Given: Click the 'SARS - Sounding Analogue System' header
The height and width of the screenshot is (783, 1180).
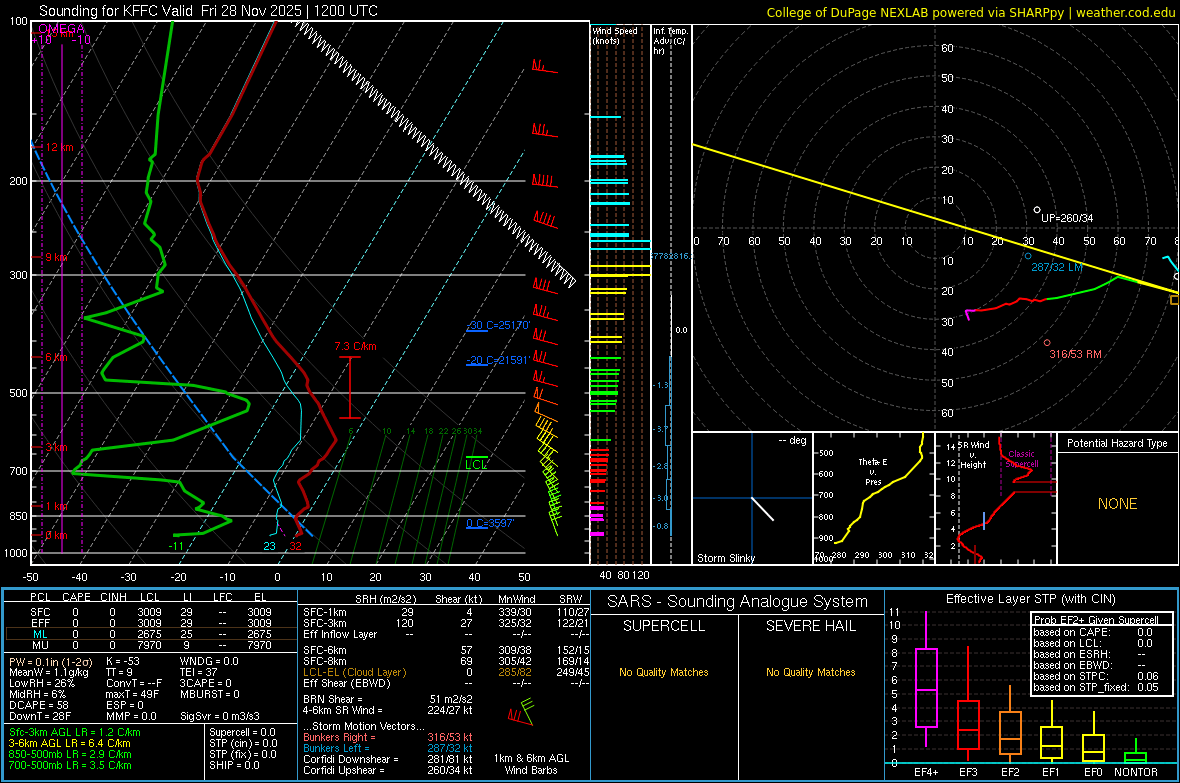Looking at the screenshot, I should click(738, 602).
